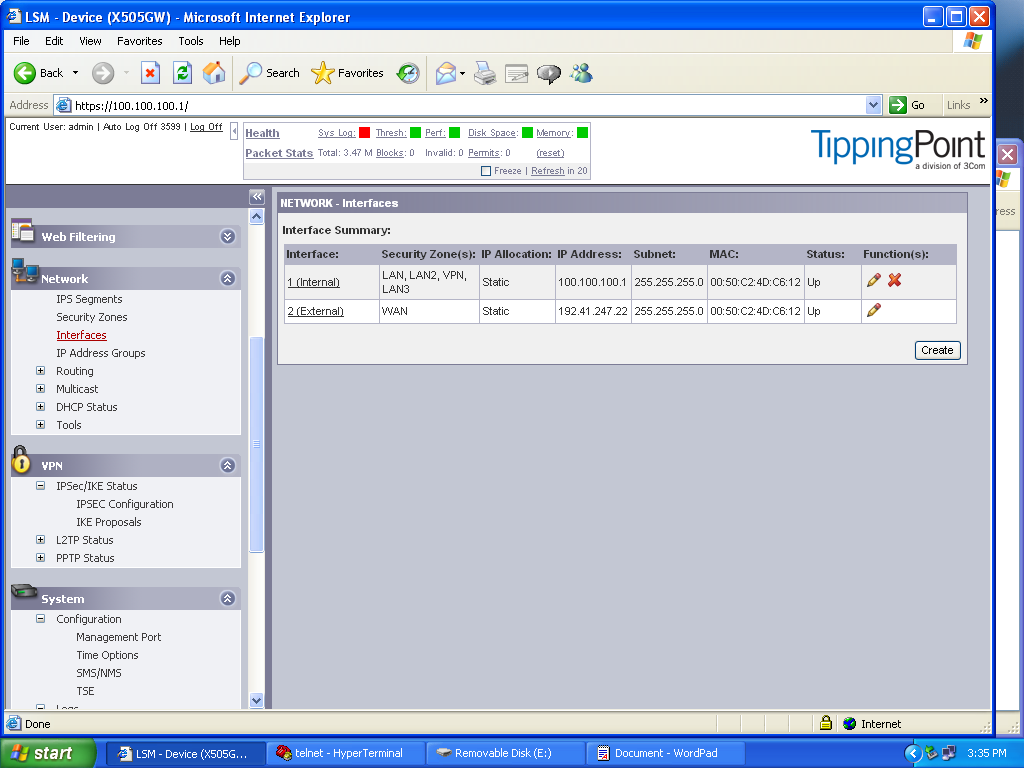Click the edit pencil for Internal interface

coord(873,281)
